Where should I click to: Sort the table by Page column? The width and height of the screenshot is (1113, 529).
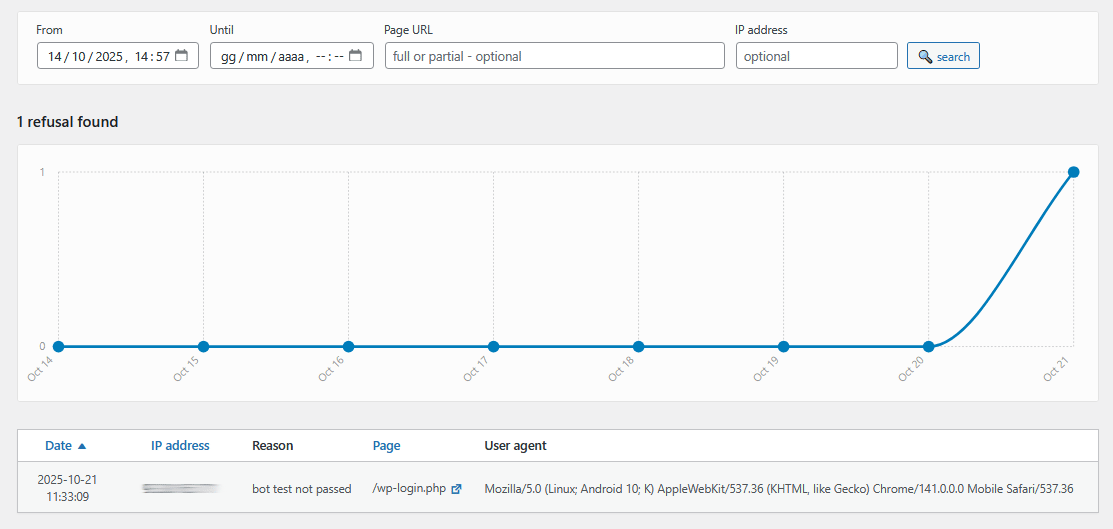click(x=386, y=446)
